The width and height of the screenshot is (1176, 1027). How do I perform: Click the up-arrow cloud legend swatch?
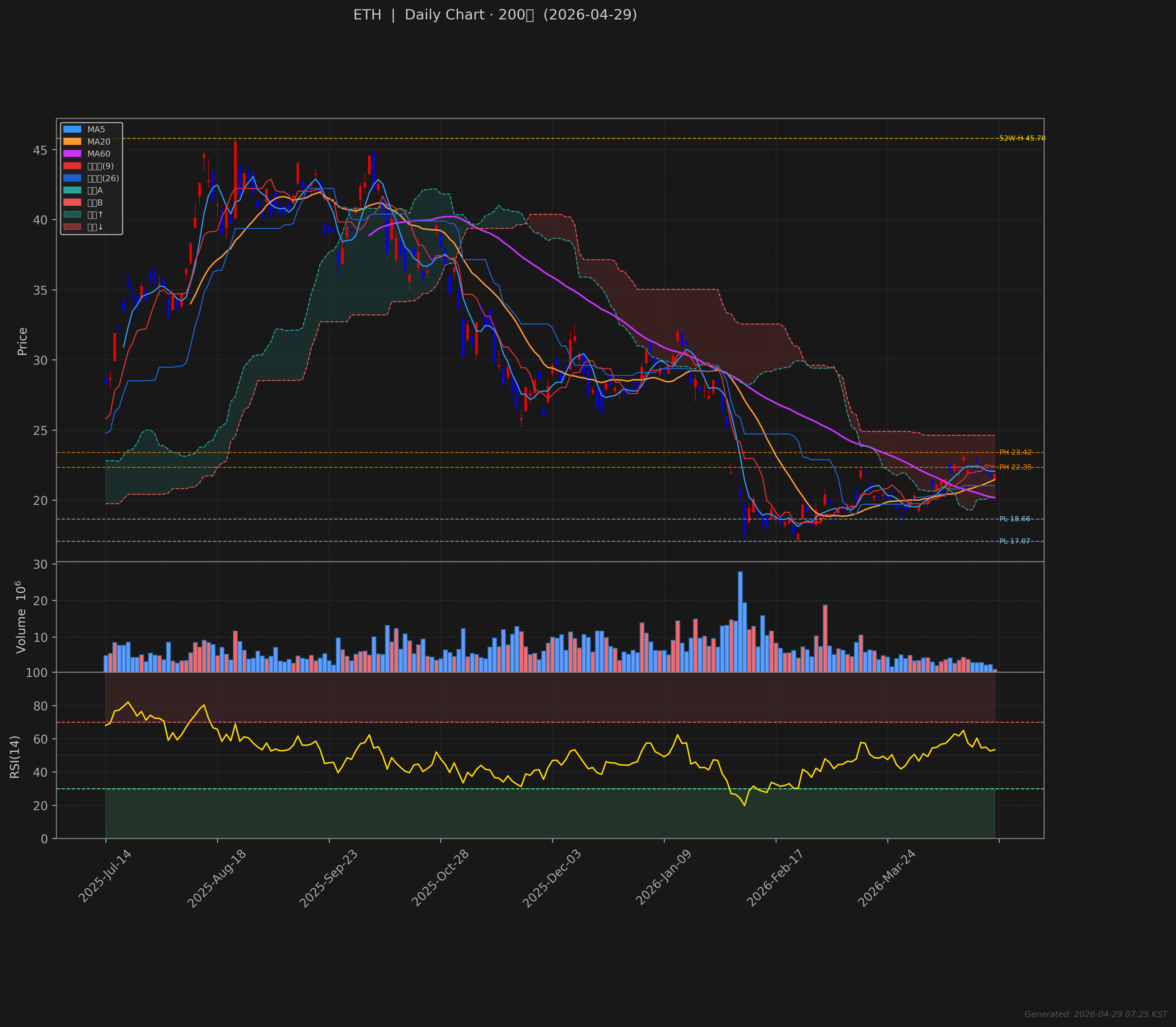pyautogui.click(x=72, y=215)
